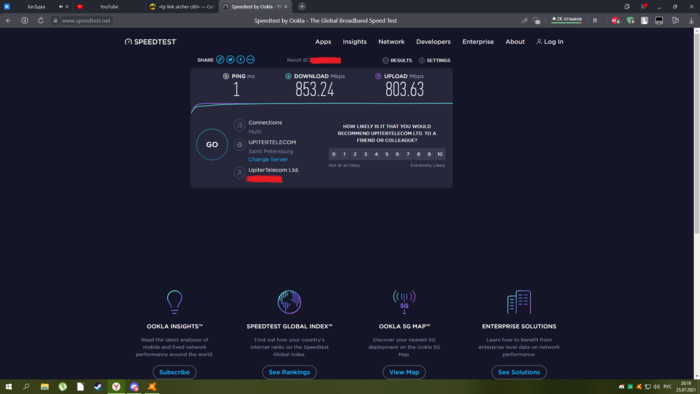
Task: Click the Speedtest Global Index globe icon
Action: click(x=289, y=302)
